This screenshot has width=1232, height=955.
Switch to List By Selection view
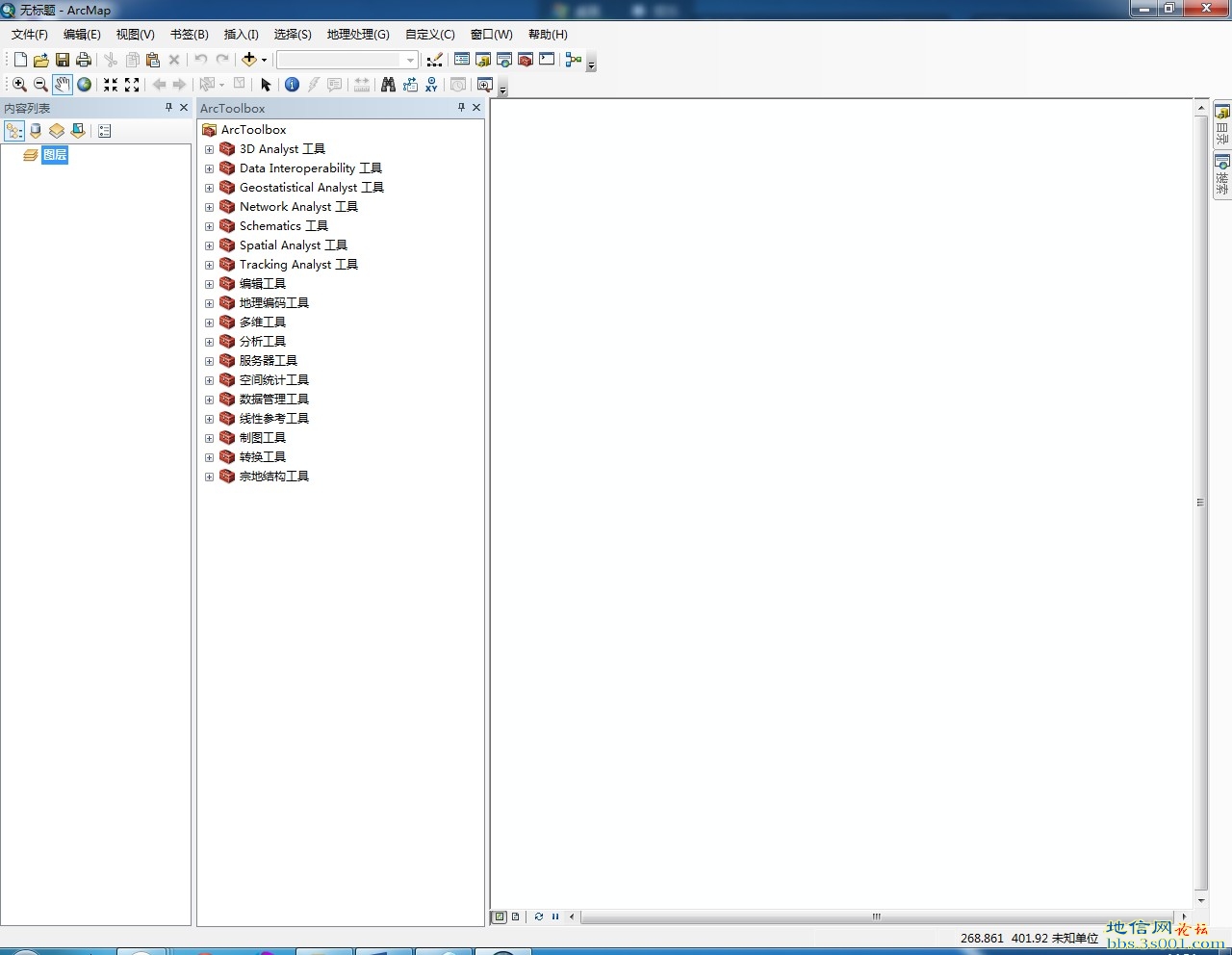(78, 131)
